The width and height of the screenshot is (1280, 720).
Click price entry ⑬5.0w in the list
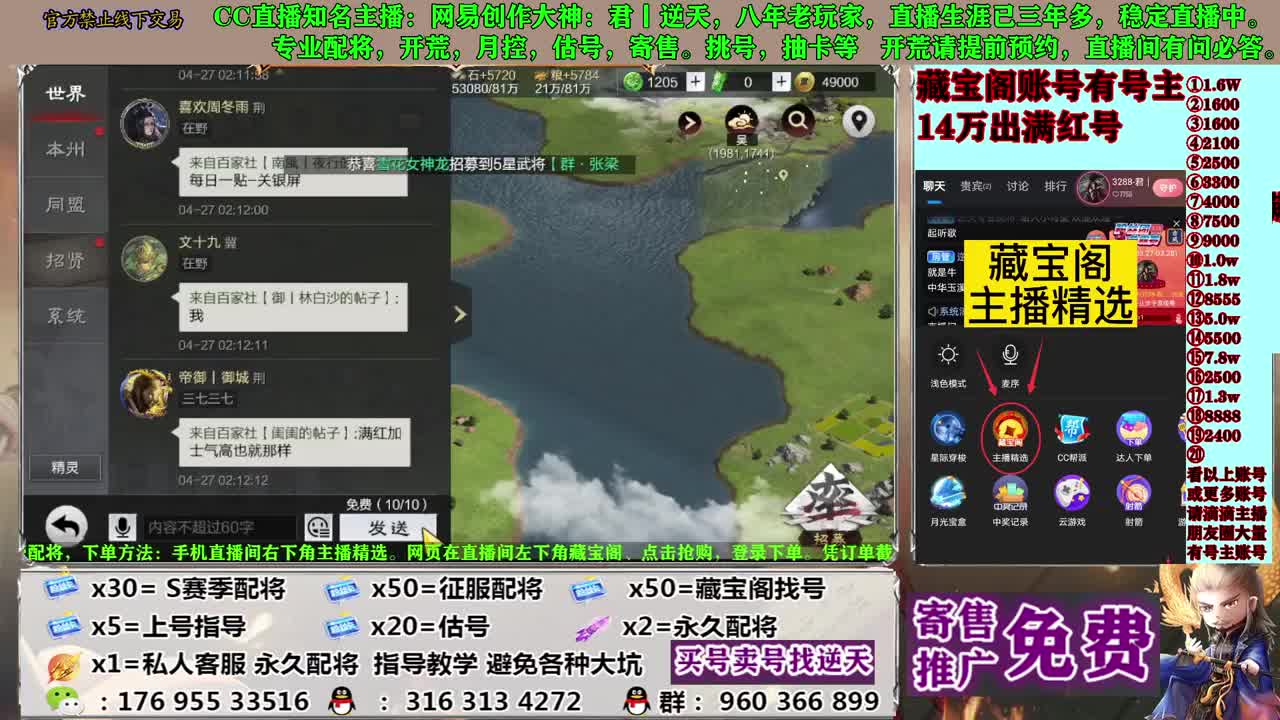(x=1213, y=319)
